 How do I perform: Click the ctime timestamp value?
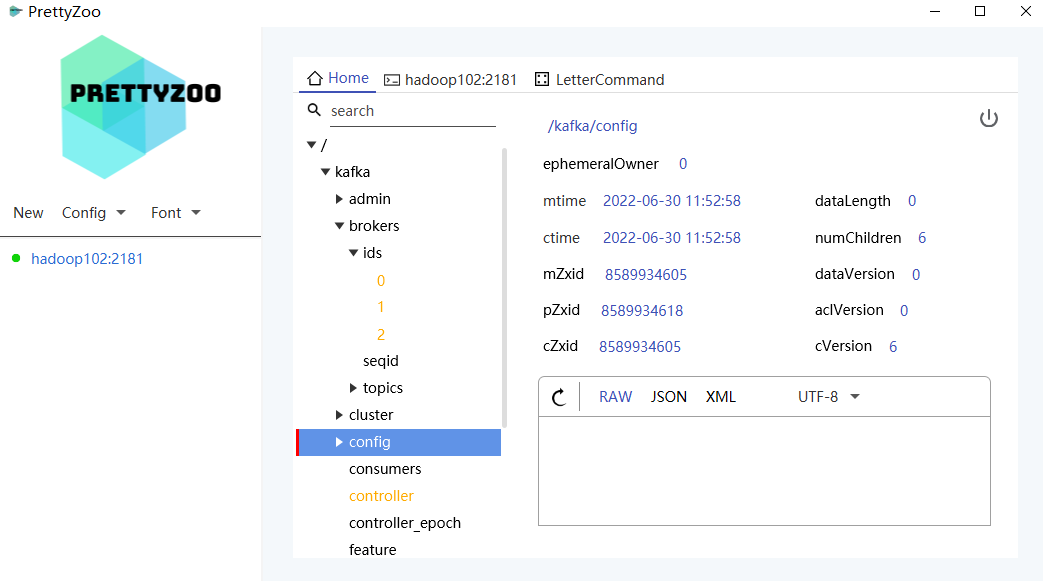672,238
